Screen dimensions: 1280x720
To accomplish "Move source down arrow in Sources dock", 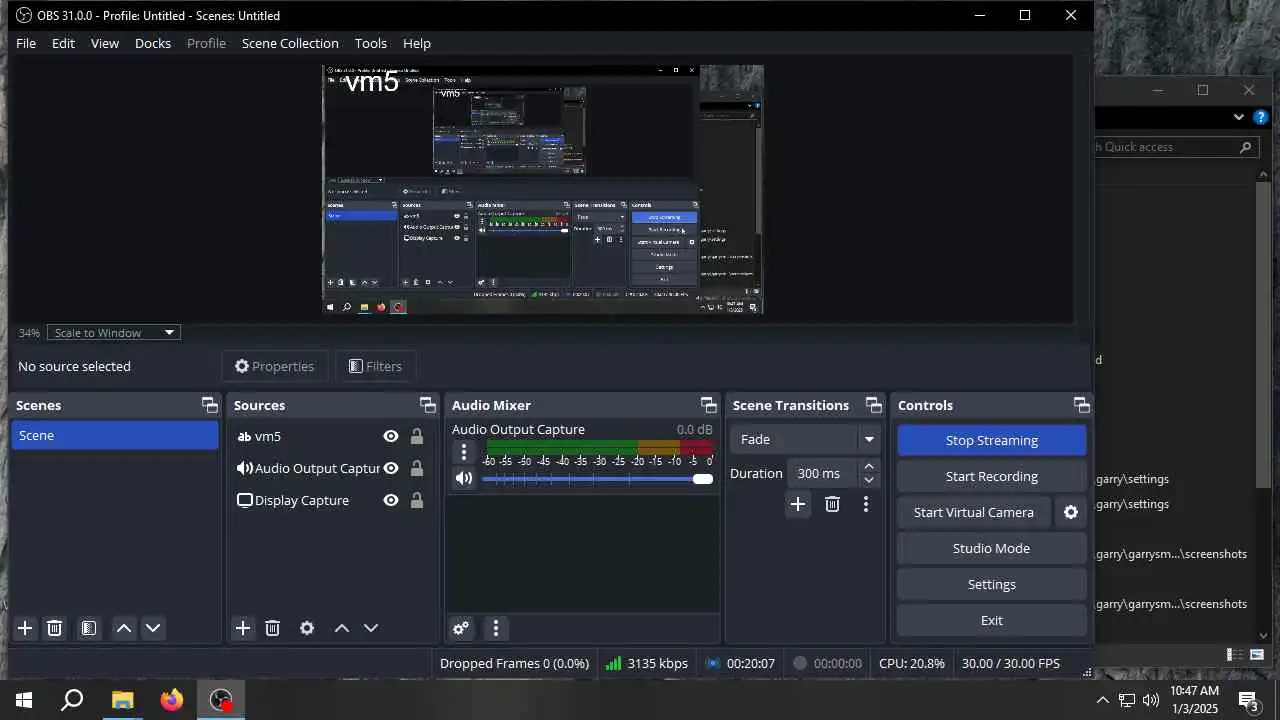I will [371, 628].
